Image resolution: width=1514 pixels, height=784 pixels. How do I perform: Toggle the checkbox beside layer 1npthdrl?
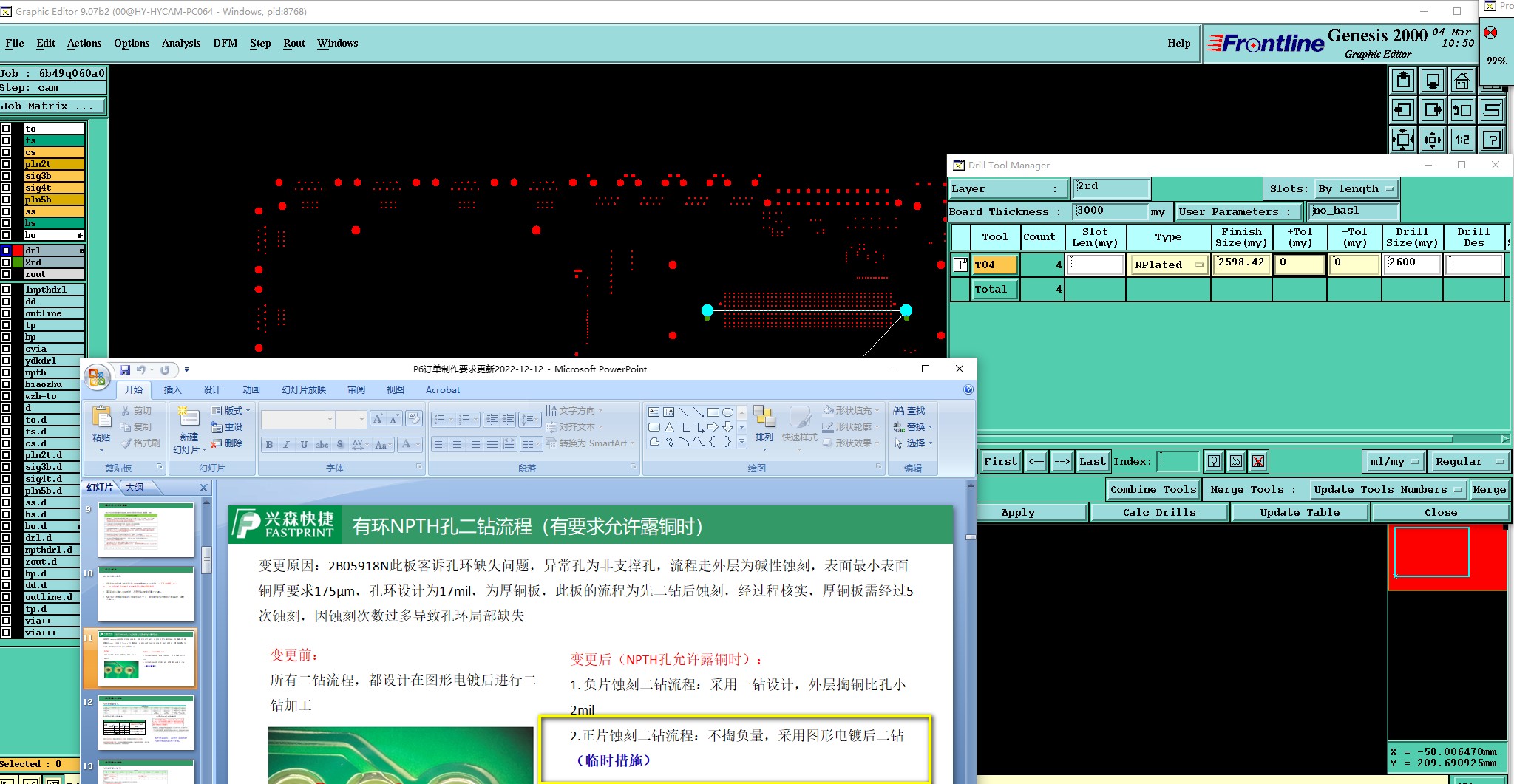point(6,290)
